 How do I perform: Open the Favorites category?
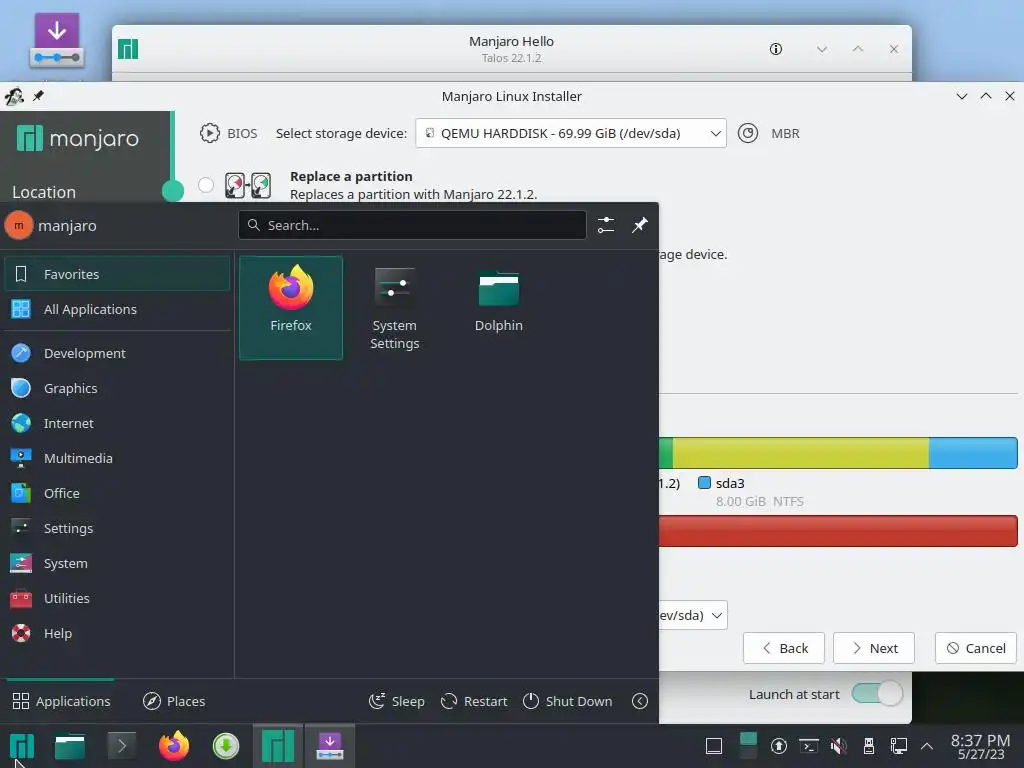click(117, 274)
